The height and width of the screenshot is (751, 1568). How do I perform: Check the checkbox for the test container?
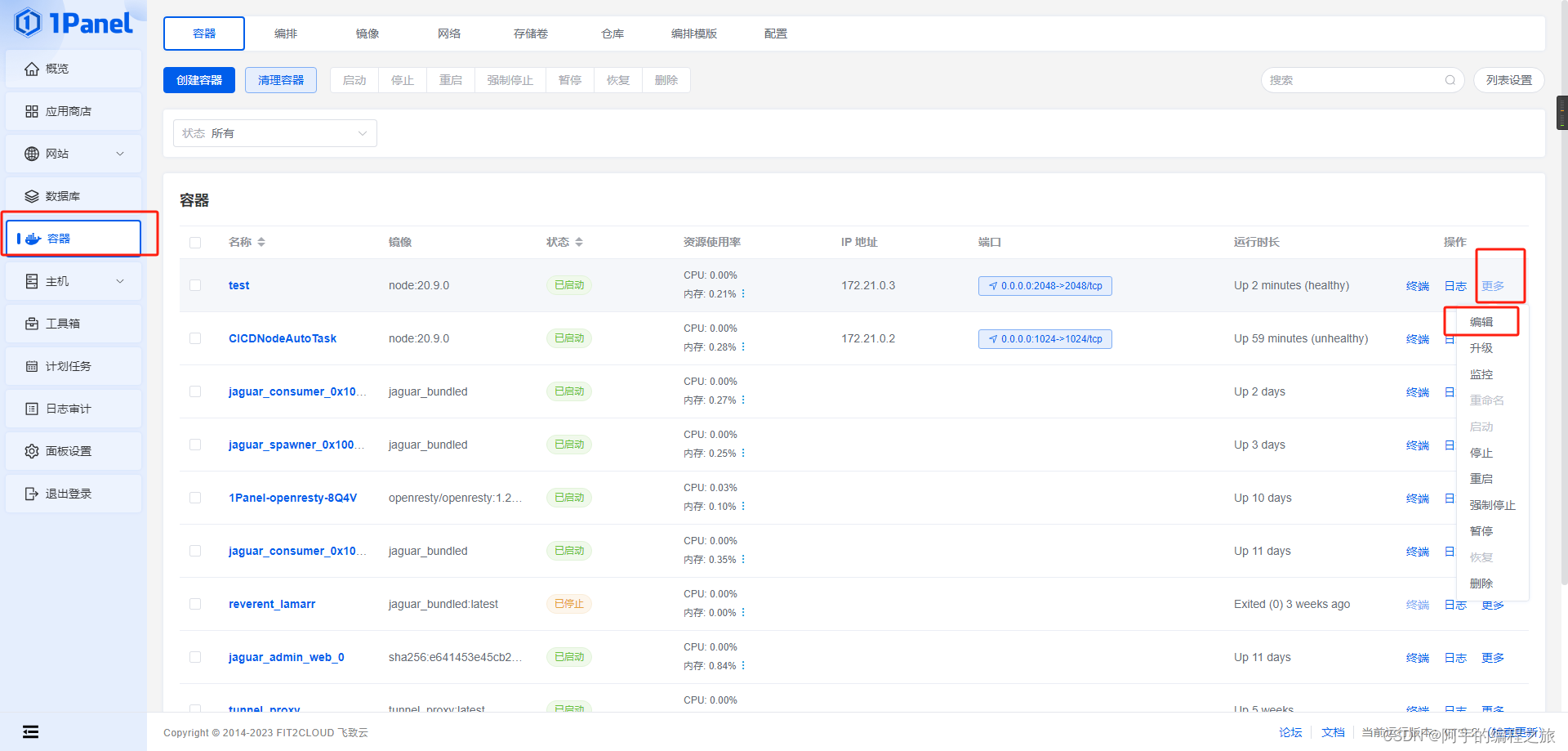[x=195, y=285]
